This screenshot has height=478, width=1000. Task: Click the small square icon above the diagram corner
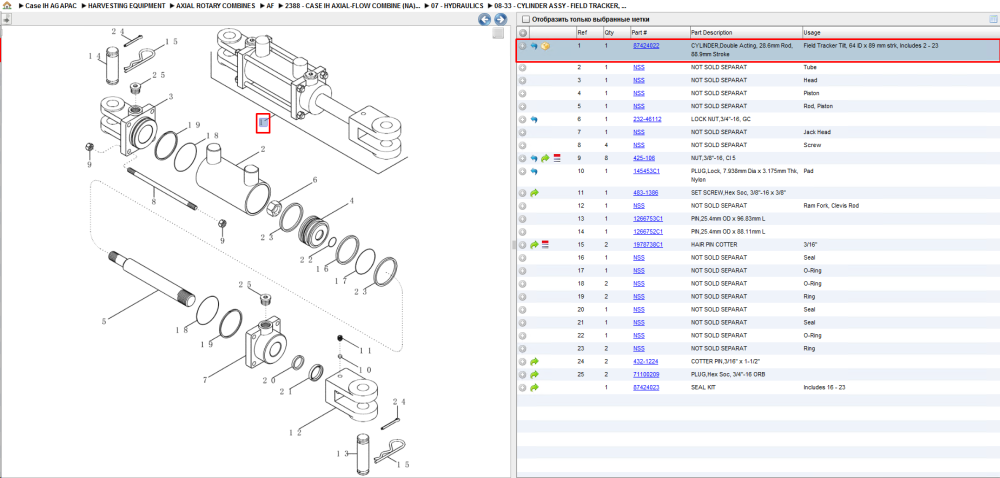click(x=498, y=33)
